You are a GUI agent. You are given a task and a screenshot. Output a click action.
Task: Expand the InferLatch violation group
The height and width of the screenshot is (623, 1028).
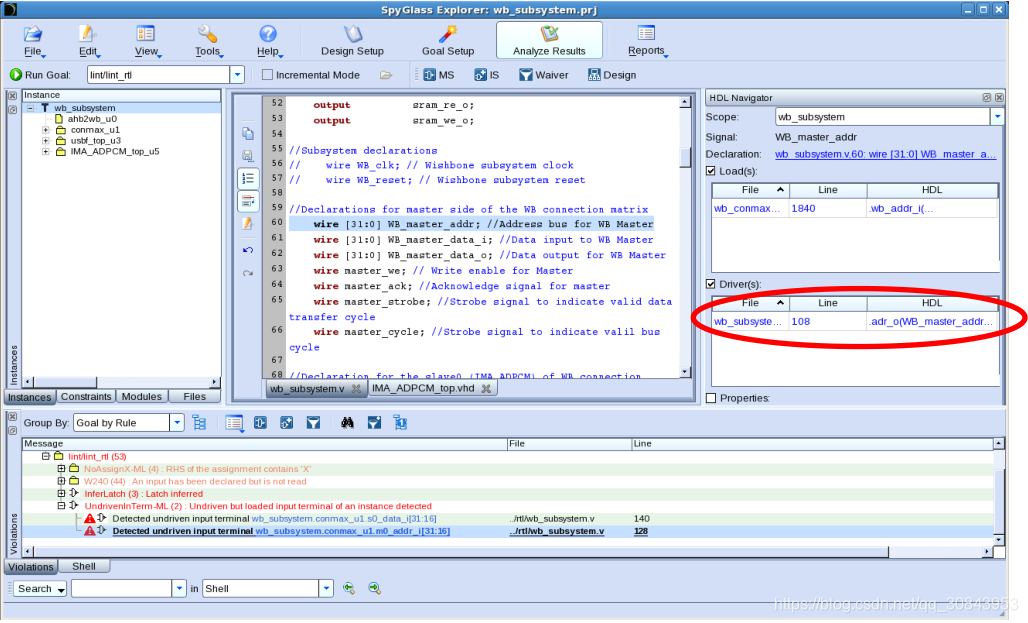point(61,493)
